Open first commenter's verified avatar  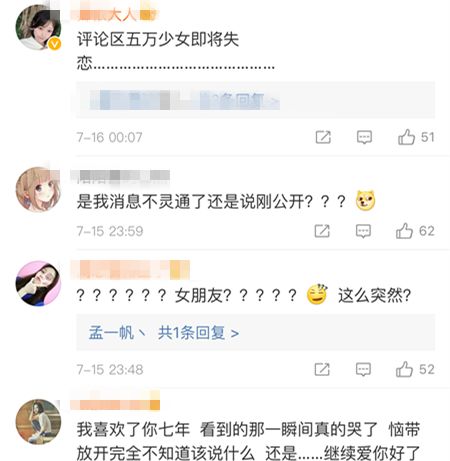tap(38, 28)
